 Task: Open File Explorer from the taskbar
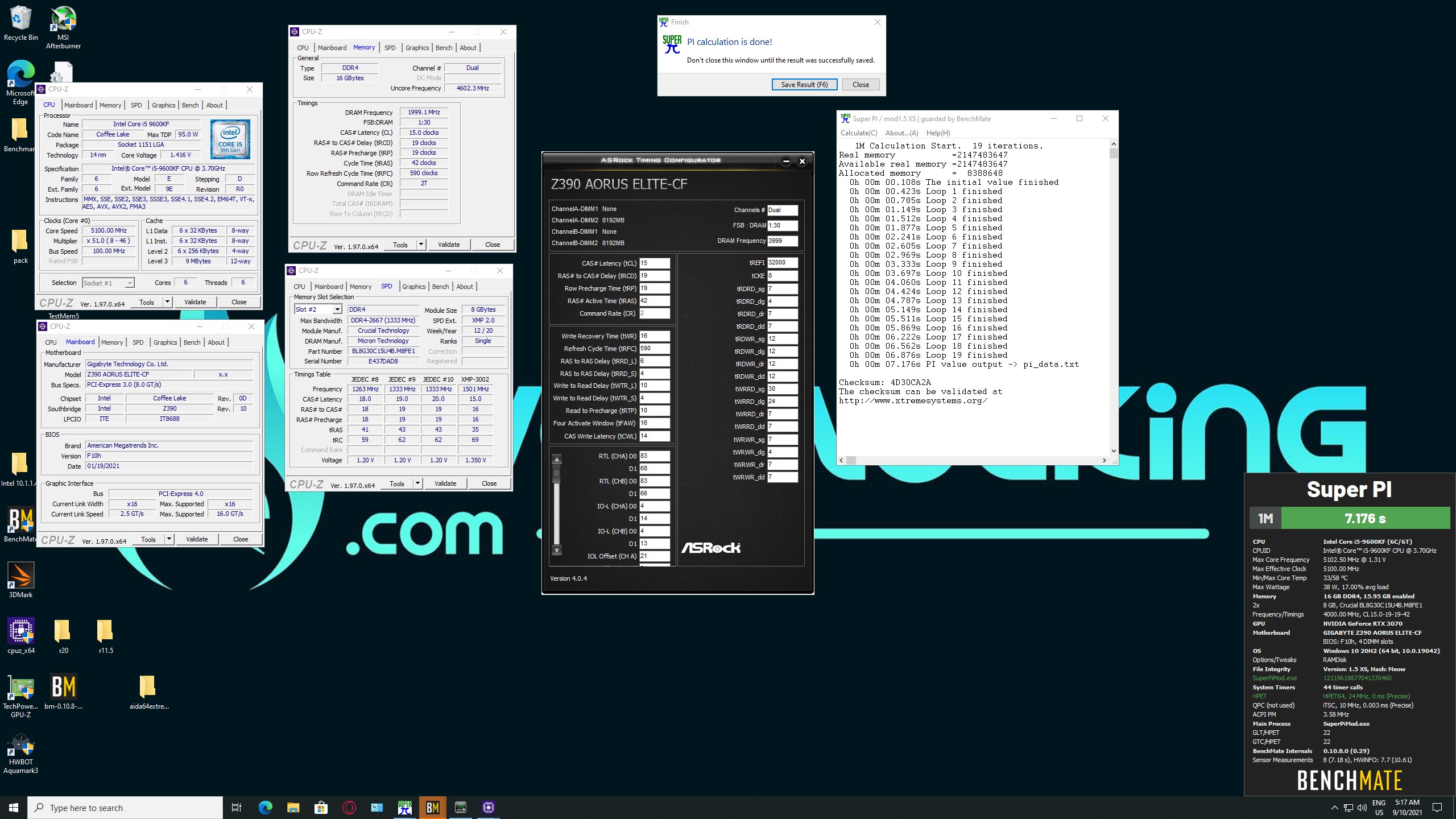(293, 808)
